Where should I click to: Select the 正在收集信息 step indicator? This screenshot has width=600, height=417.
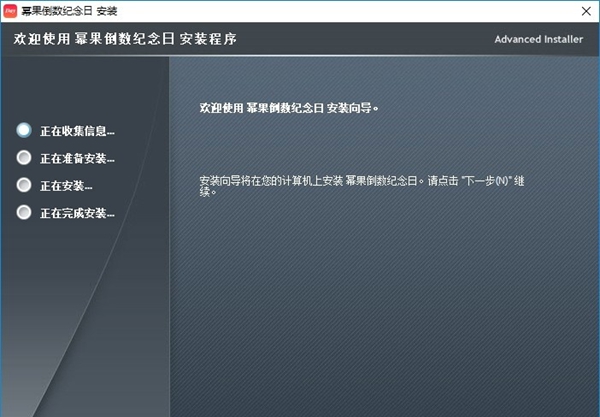pyautogui.click(x=24, y=130)
